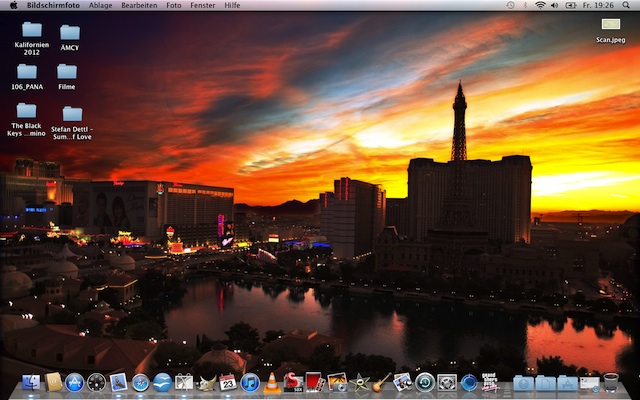Click the Bearbeiten menu

click(139, 5)
